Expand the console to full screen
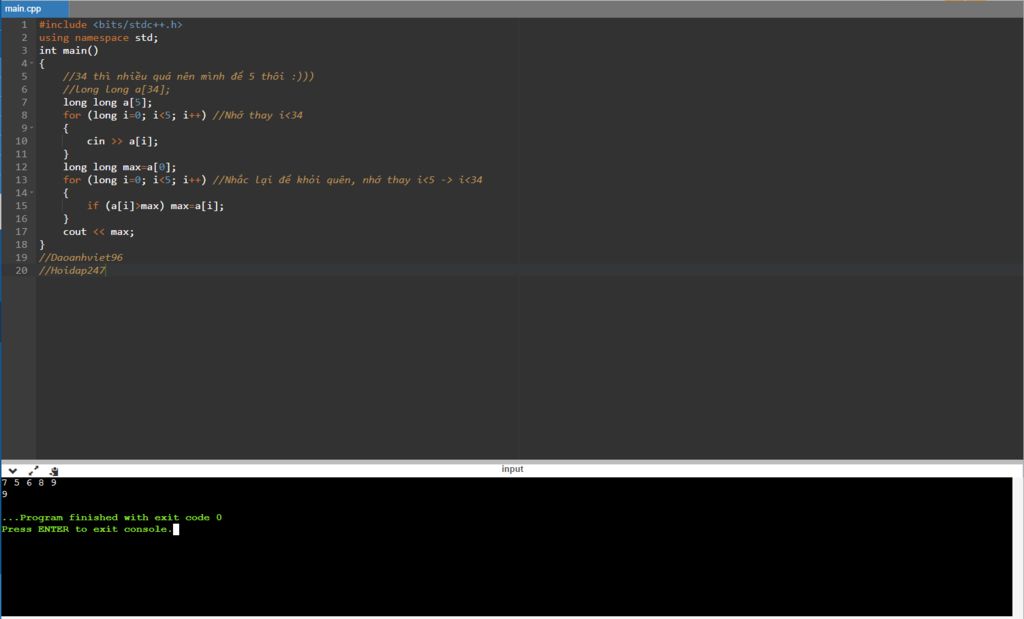Viewport: 1024px width, 619px height. pyautogui.click(x=33, y=471)
